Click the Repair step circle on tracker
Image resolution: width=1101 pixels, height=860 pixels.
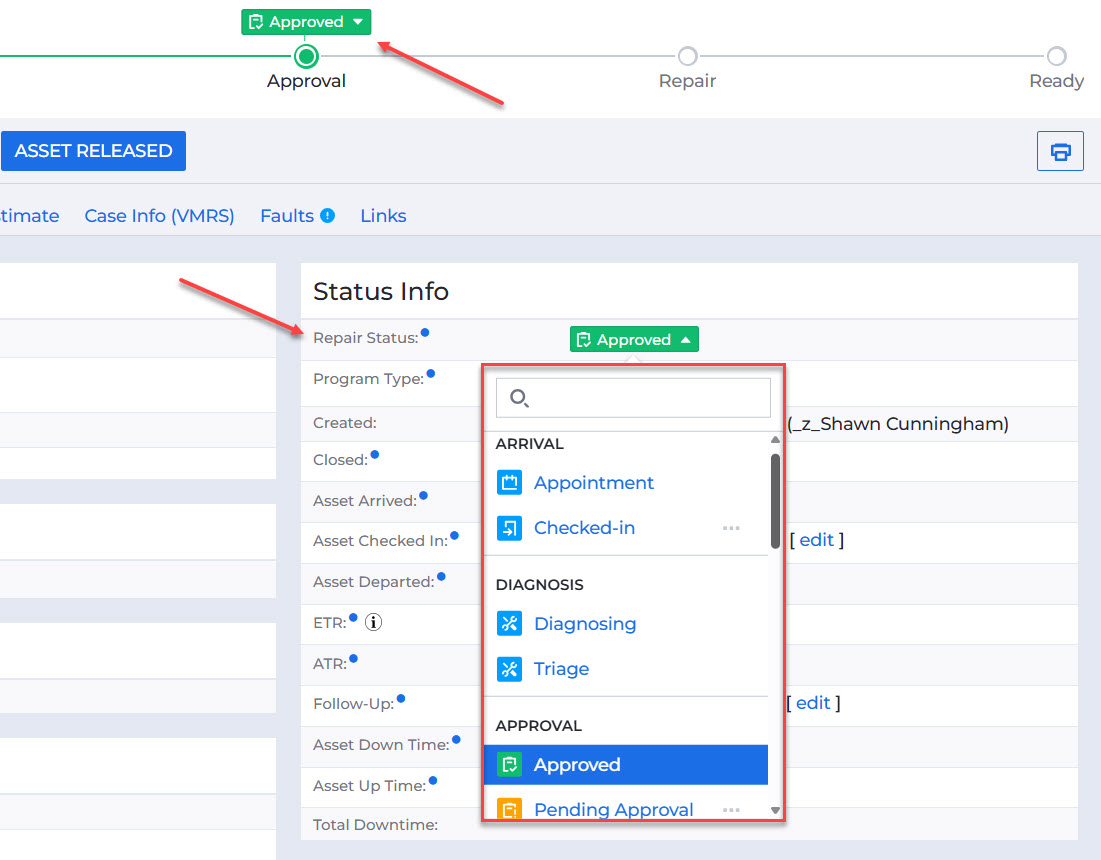687,56
